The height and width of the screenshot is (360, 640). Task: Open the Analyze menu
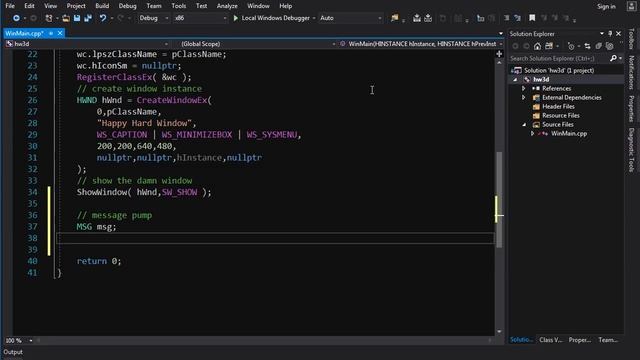(x=227, y=6)
